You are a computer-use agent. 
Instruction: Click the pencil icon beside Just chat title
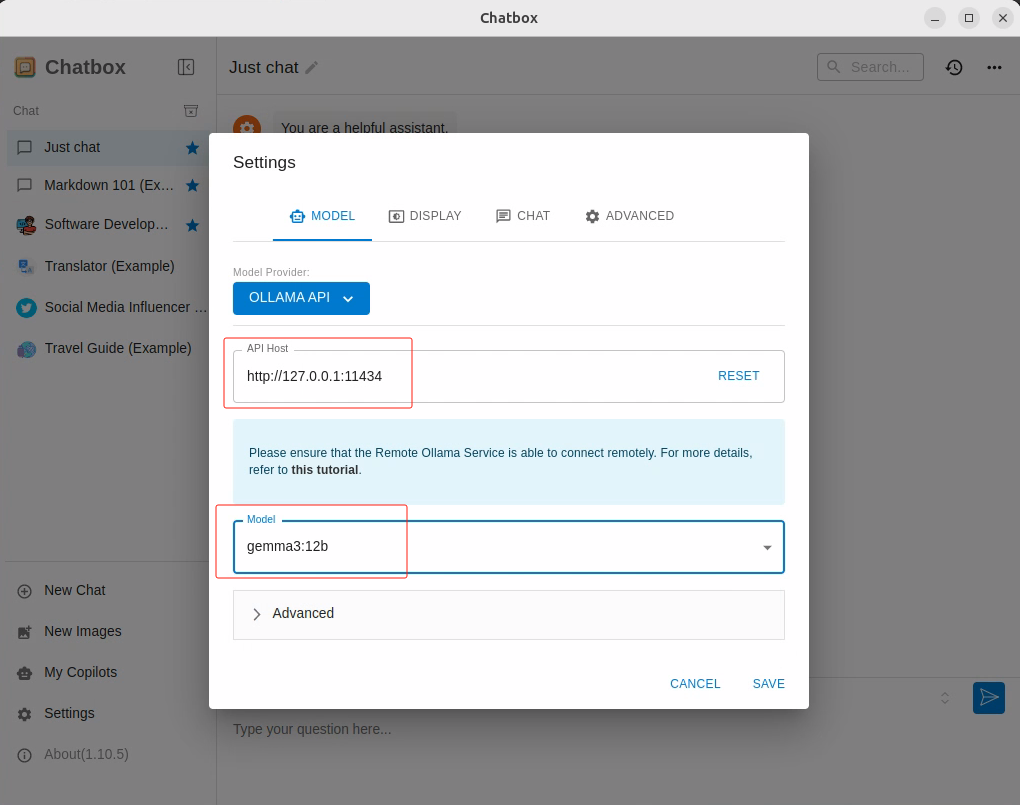click(312, 67)
